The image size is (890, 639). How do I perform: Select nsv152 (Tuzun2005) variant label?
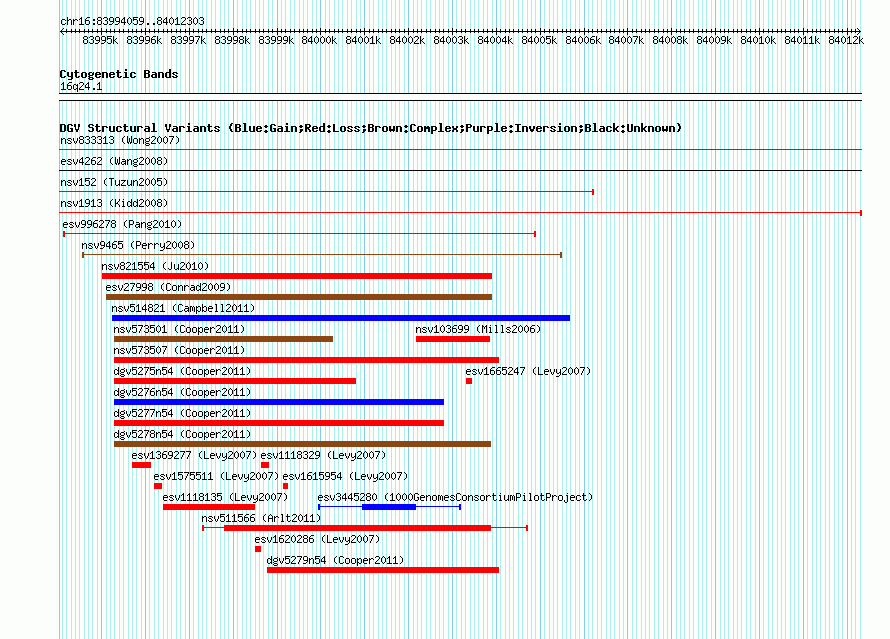tap(114, 182)
